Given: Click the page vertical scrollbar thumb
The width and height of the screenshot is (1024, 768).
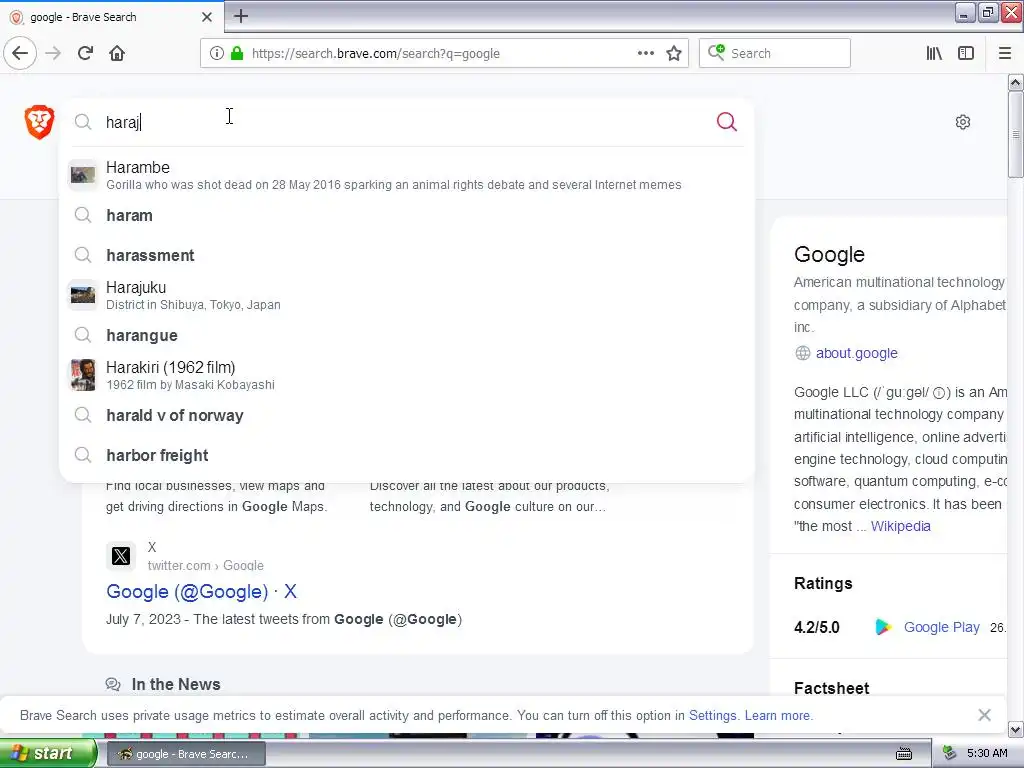Looking at the screenshot, I should 1015,134.
